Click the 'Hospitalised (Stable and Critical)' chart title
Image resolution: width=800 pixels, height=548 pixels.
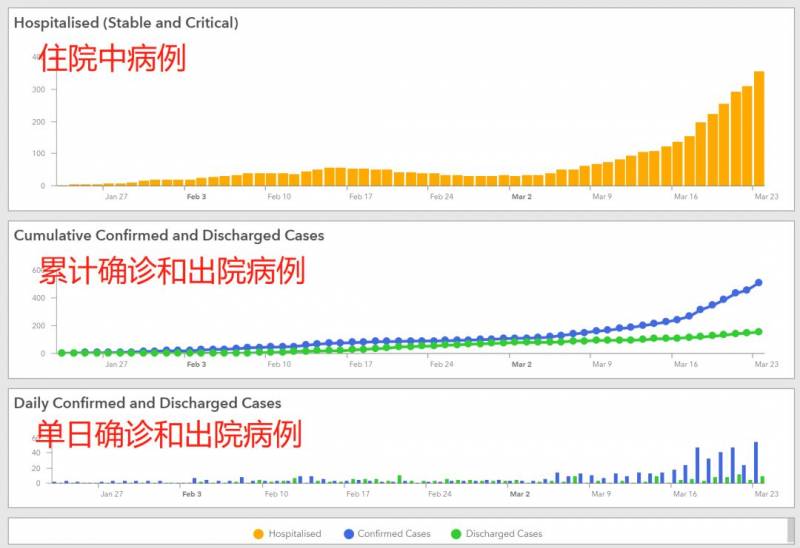[125, 22]
